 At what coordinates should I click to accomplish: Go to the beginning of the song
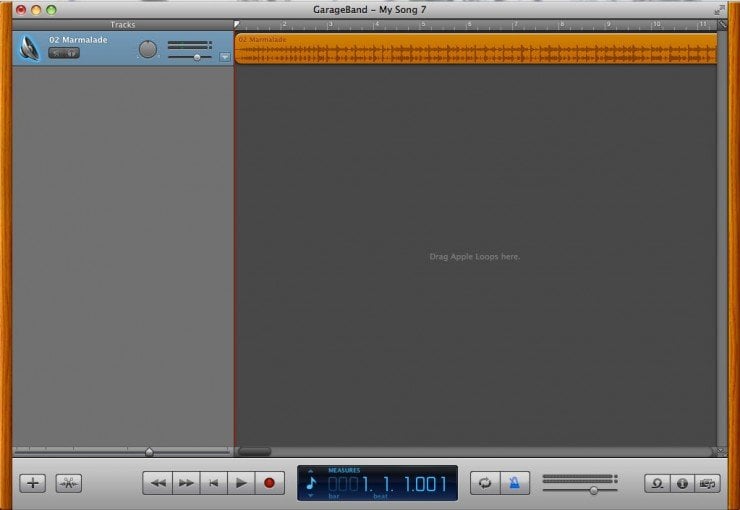tap(214, 483)
